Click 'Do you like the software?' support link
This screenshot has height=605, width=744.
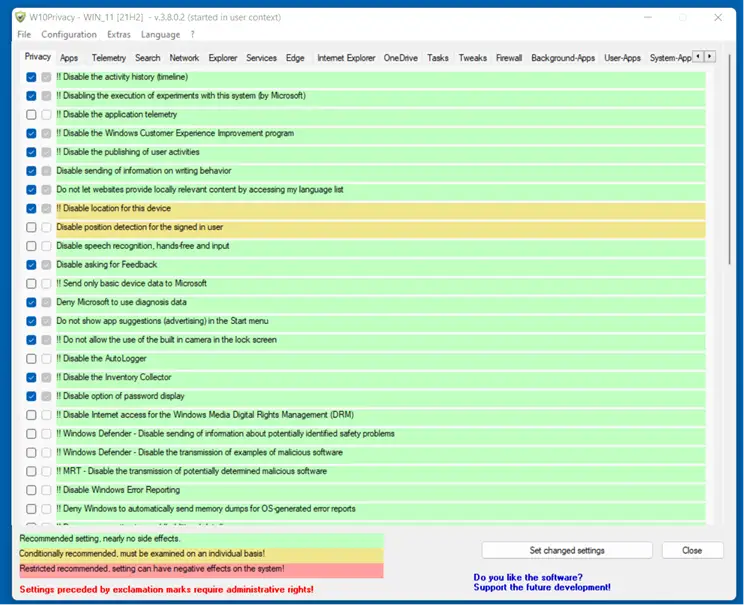tap(541, 582)
